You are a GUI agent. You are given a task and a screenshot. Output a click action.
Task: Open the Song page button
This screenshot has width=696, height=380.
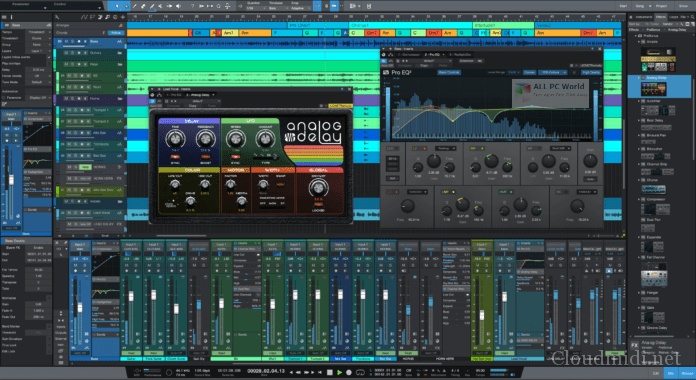640,6
